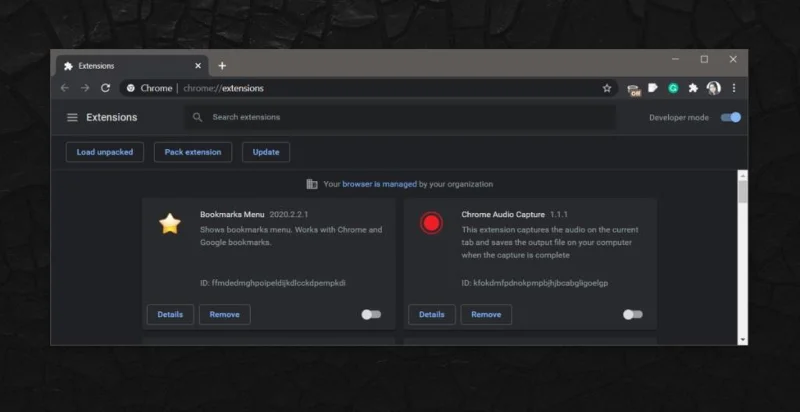
Task: Open the Grammarly extension icon
Action: pos(673,88)
